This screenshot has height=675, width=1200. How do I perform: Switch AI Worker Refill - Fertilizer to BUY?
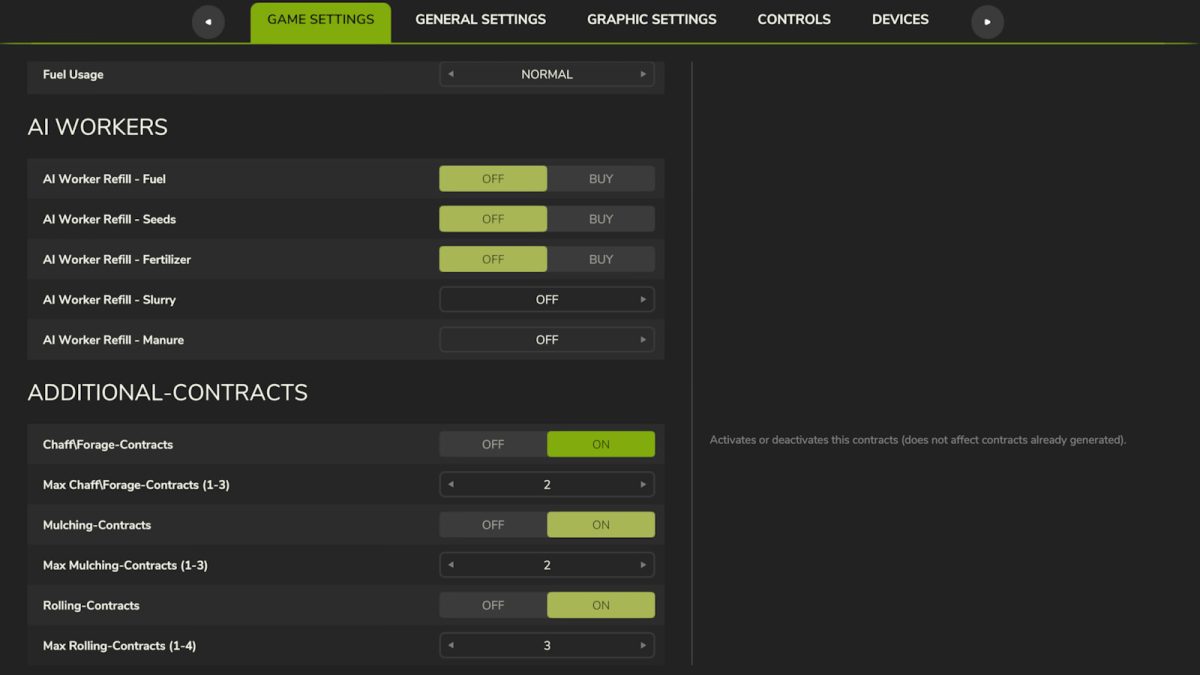coord(601,258)
